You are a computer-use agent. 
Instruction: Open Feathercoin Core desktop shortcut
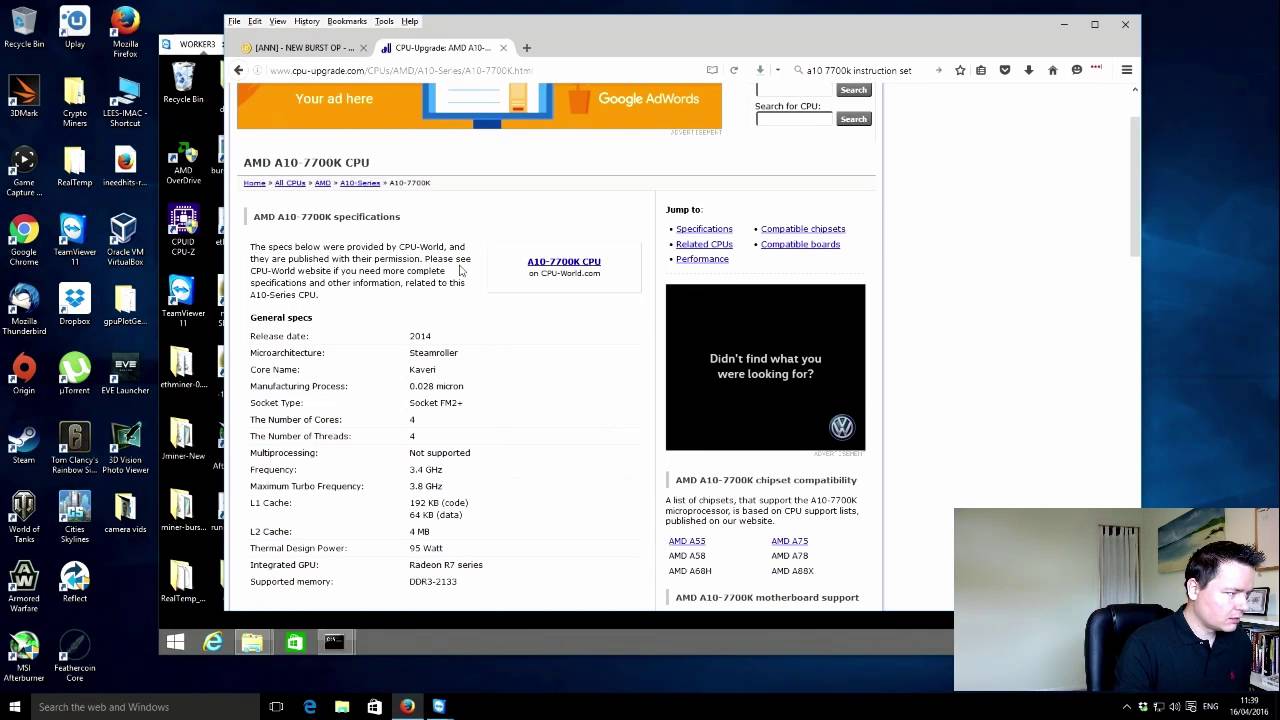point(75,657)
